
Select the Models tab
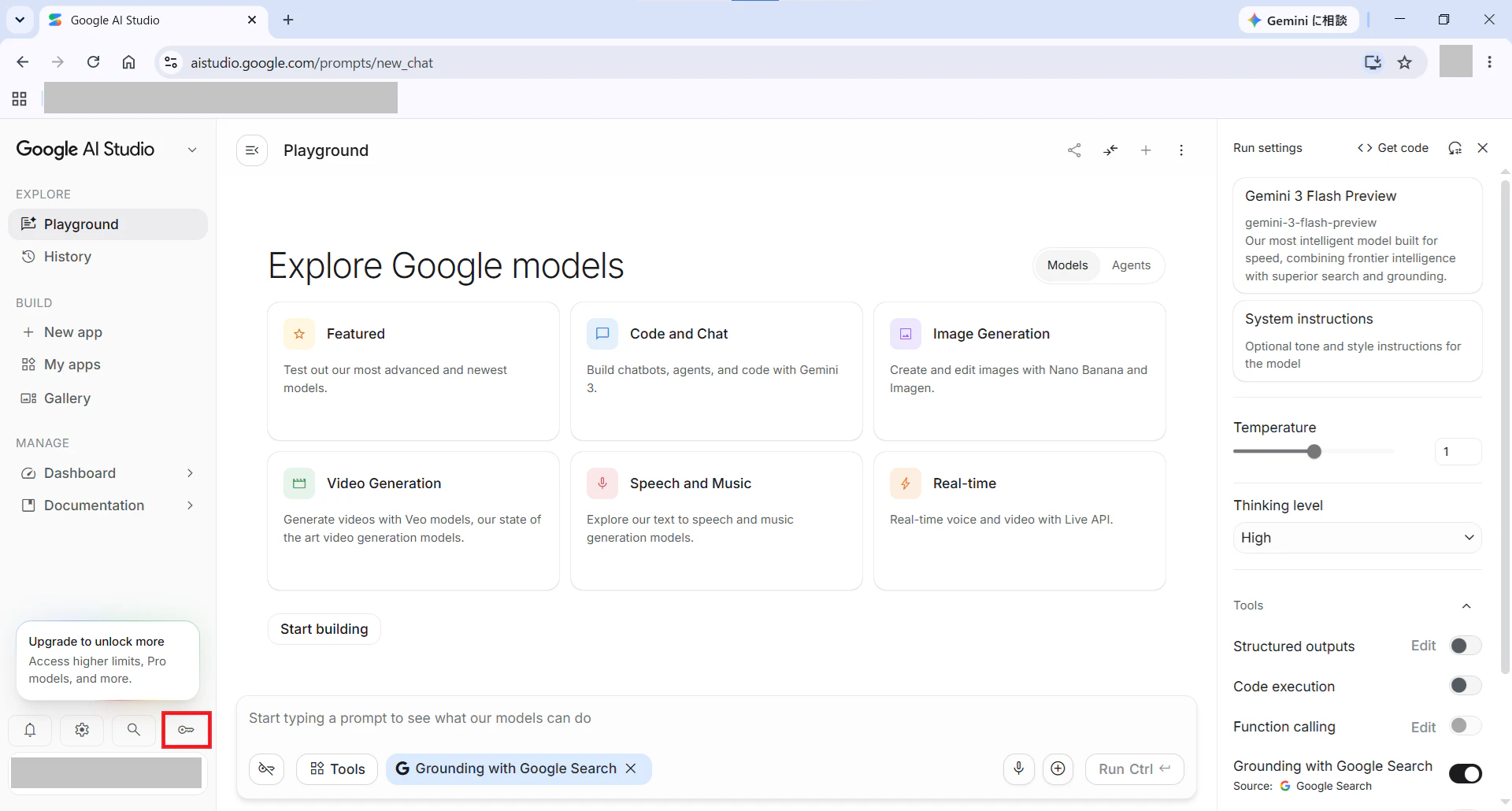point(1067,265)
